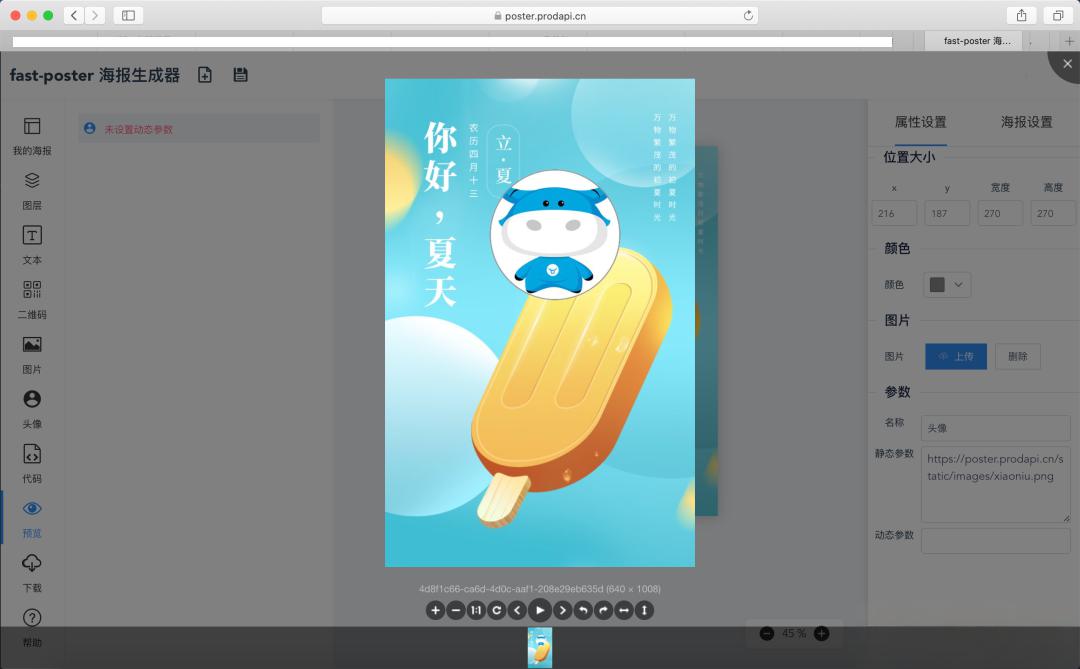Go to next image in the viewer
1080x669 pixels.
563,610
